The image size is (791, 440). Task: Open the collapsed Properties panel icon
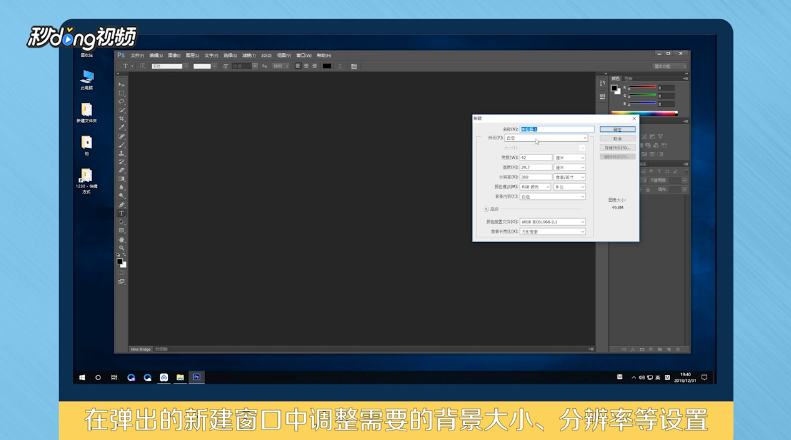602,96
